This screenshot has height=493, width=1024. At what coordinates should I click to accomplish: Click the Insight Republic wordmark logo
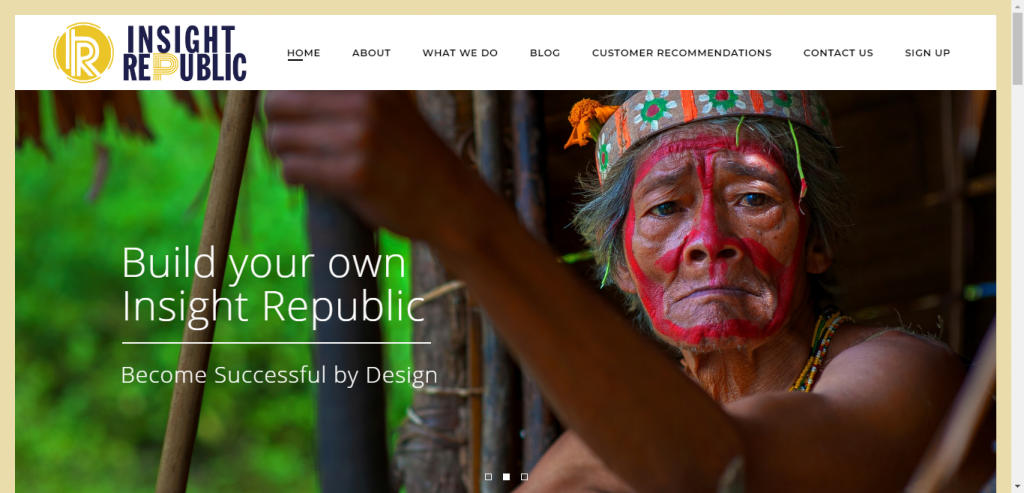pos(185,53)
